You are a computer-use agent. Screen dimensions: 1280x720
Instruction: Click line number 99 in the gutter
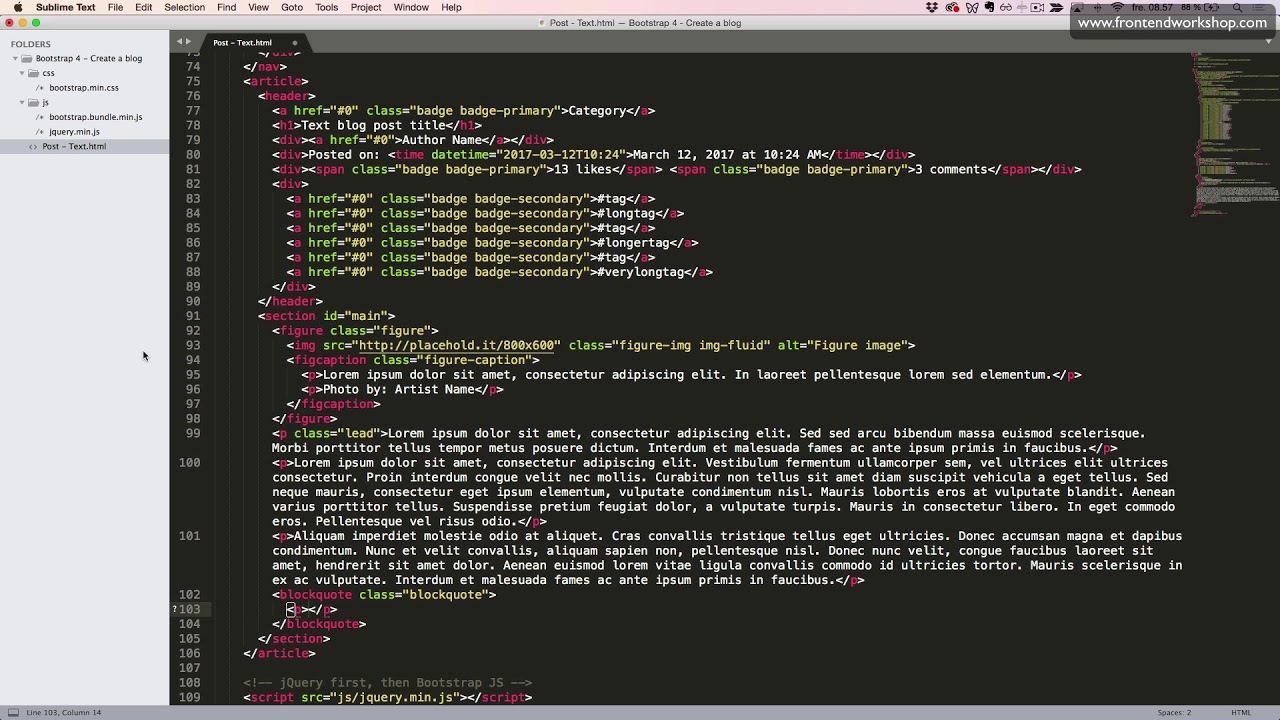click(192, 433)
